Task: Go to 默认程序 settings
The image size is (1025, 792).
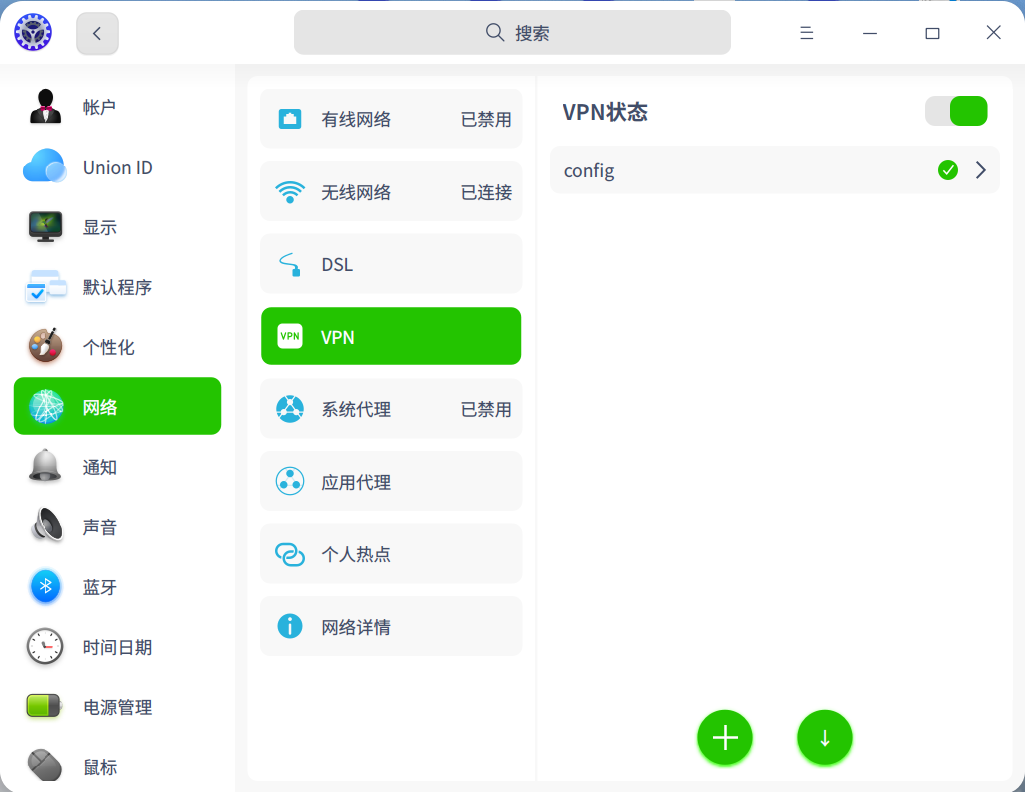Action: pyautogui.click(x=118, y=287)
